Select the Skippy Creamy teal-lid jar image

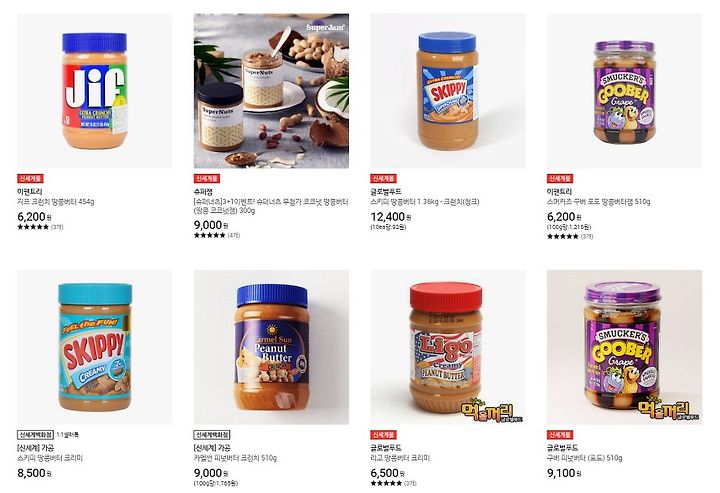[x=95, y=347]
